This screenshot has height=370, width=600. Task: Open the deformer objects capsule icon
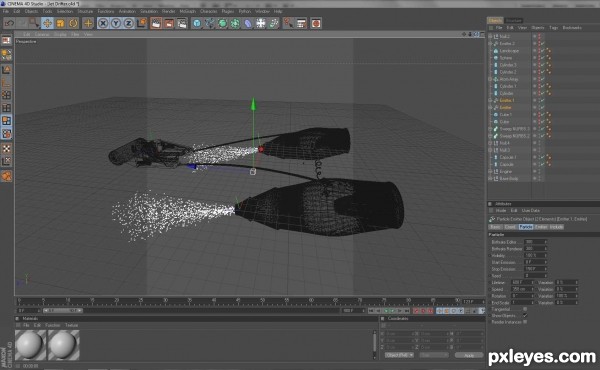pyautogui.click(x=248, y=23)
